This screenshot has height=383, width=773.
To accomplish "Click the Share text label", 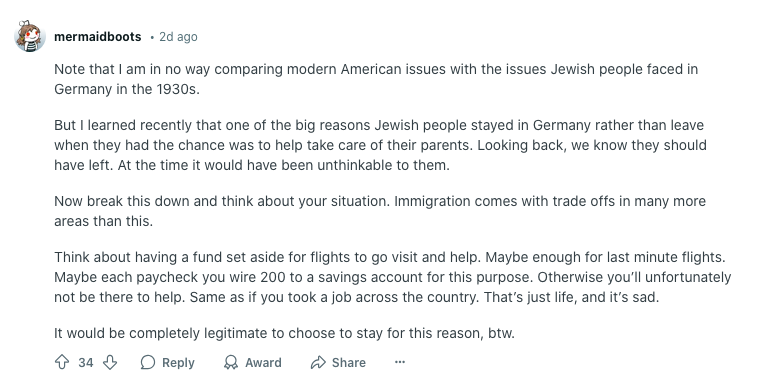I will tap(349, 363).
